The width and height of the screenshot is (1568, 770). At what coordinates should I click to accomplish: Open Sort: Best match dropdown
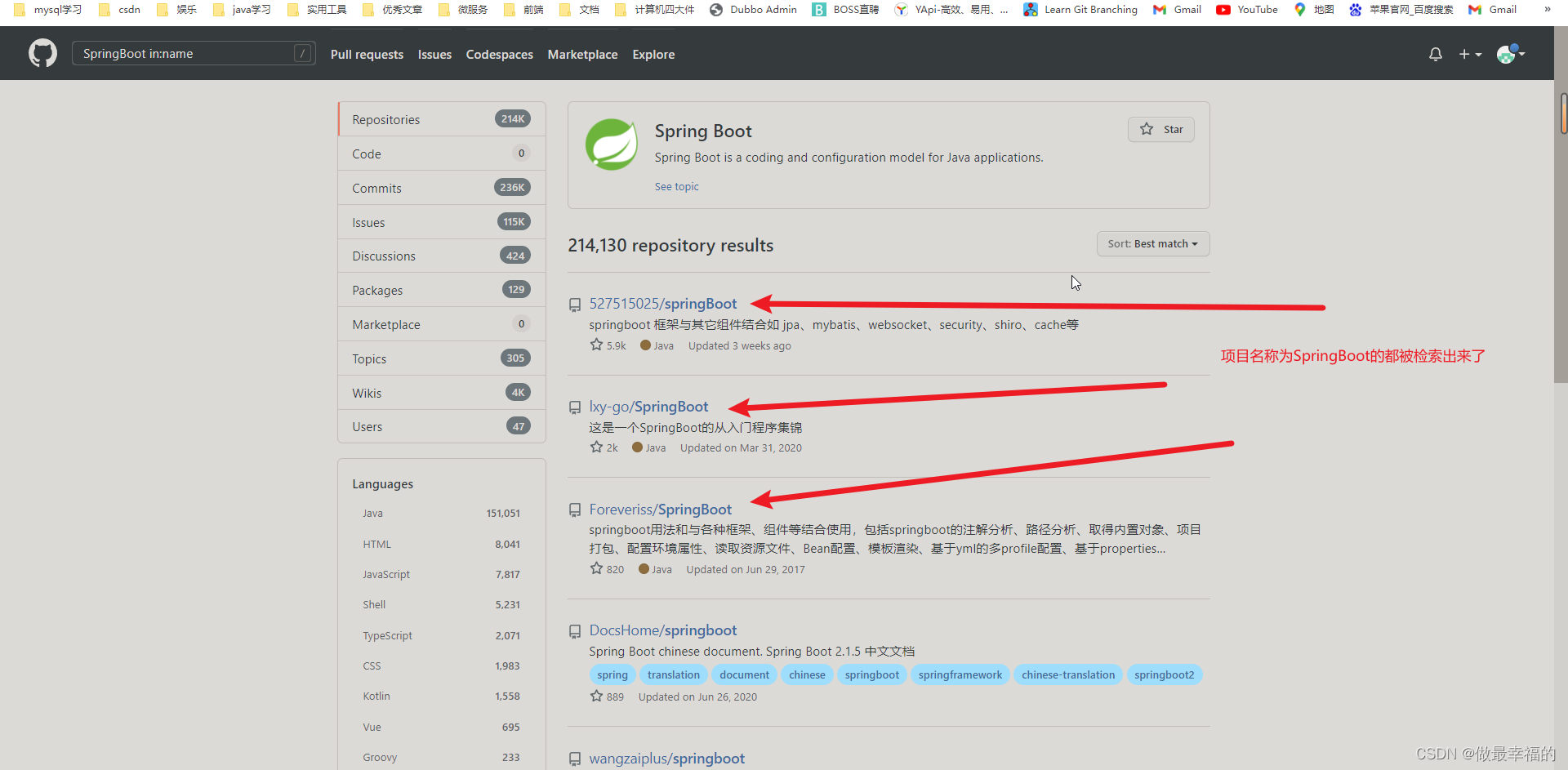pyautogui.click(x=1152, y=243)
